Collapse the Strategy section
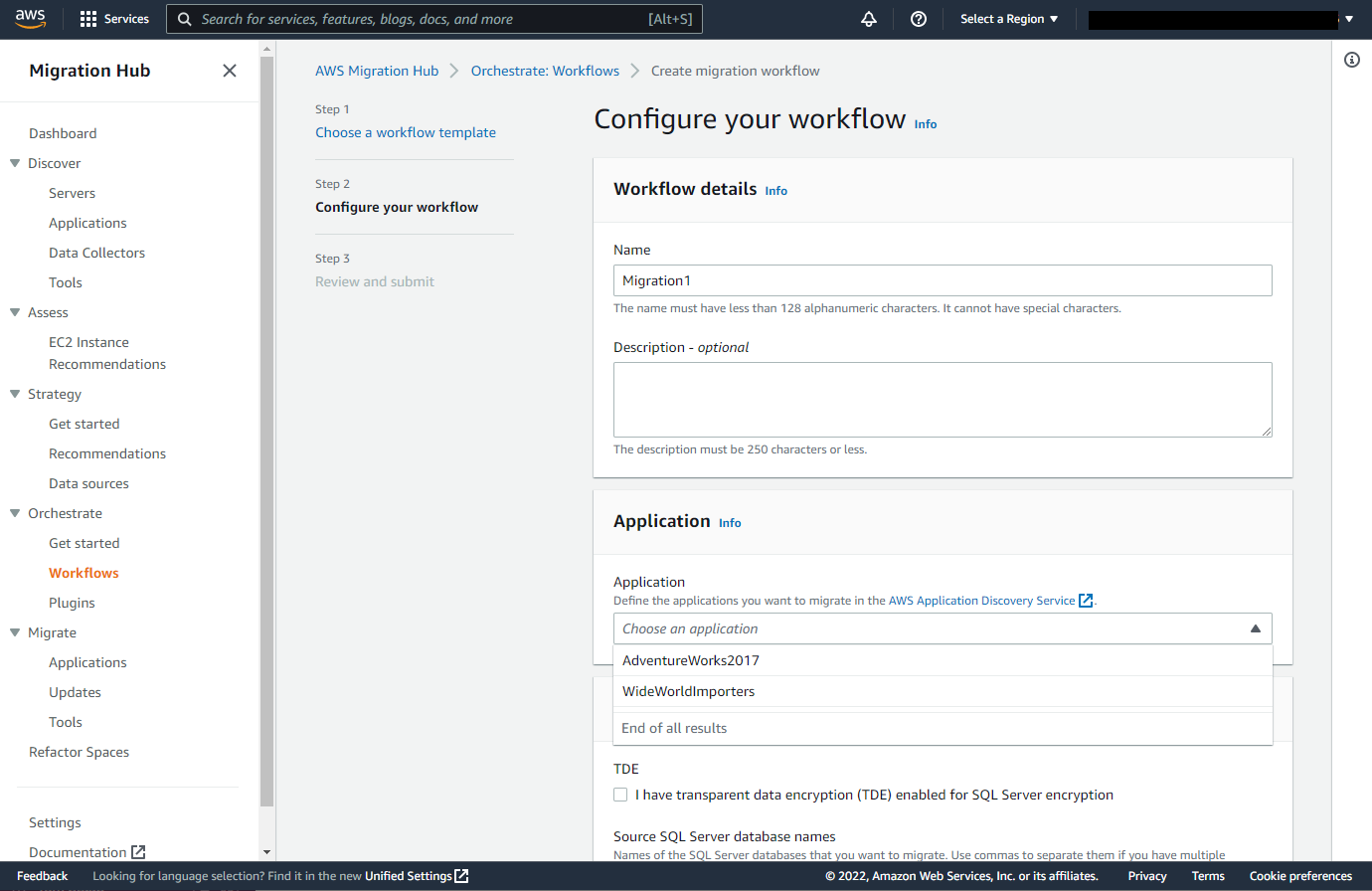 (x=15, y=394)
